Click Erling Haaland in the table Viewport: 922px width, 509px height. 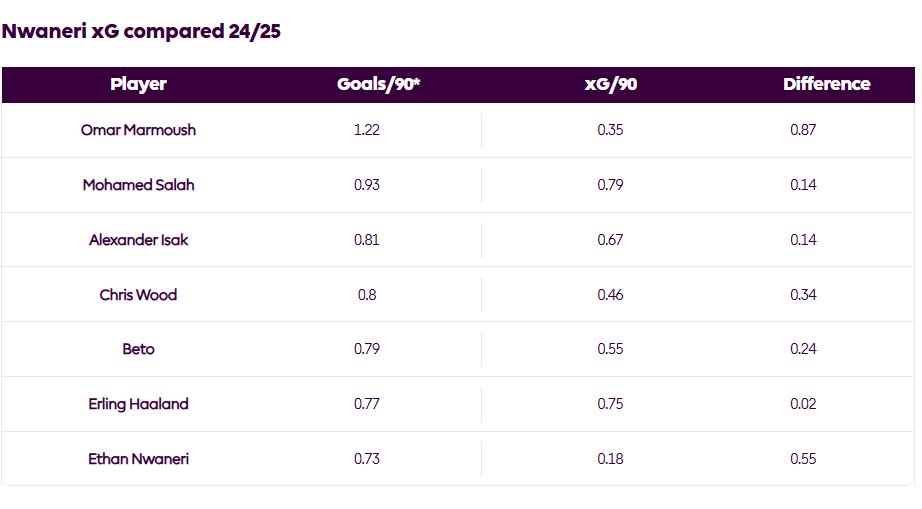[x=138, y=404]
